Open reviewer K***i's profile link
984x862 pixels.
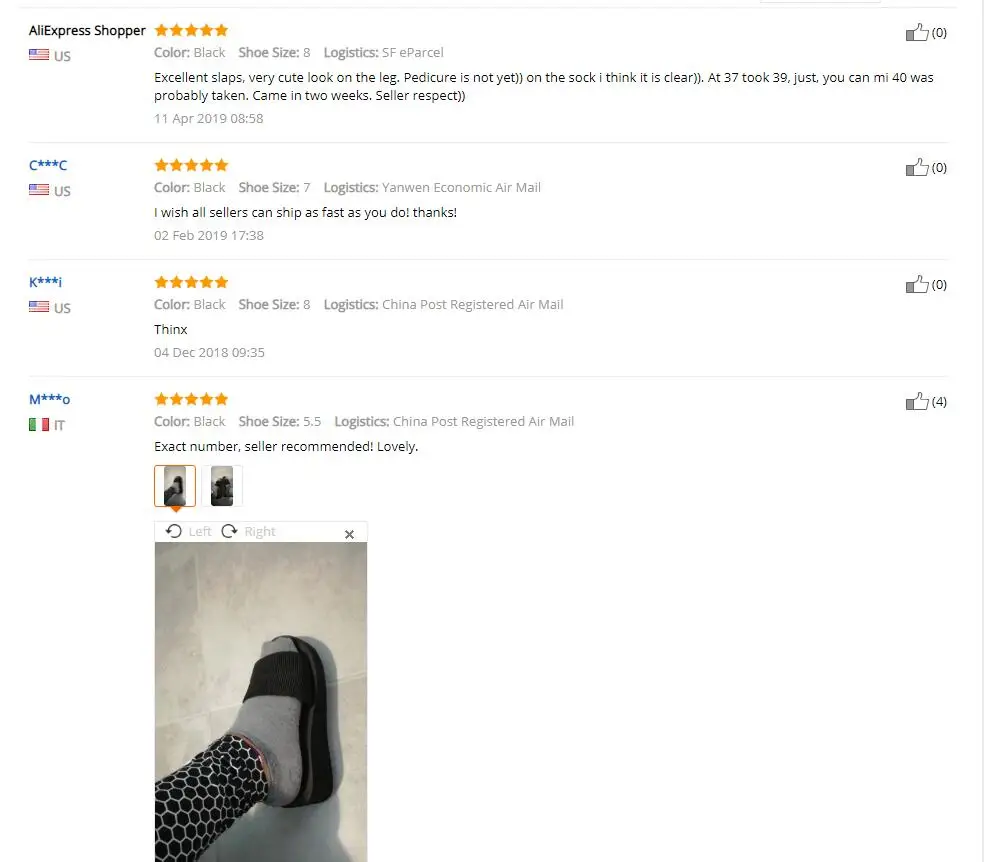click(x=45, y=282)
